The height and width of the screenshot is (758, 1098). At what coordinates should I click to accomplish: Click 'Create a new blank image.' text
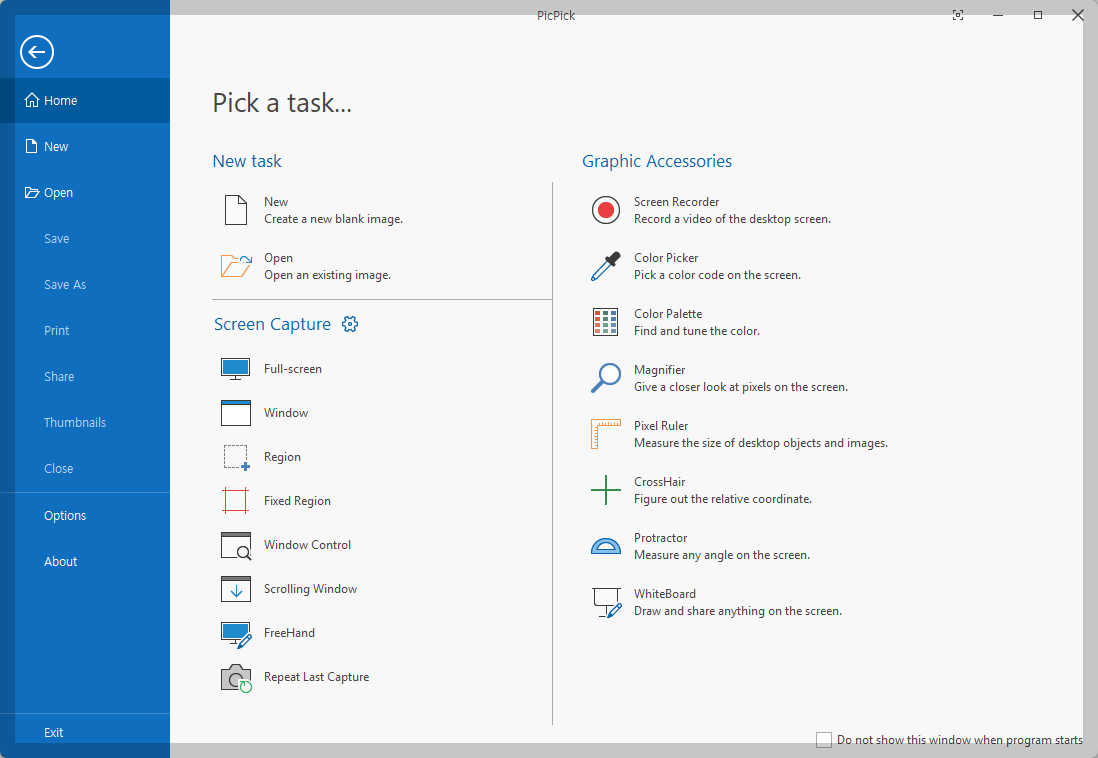pos(333,219)
